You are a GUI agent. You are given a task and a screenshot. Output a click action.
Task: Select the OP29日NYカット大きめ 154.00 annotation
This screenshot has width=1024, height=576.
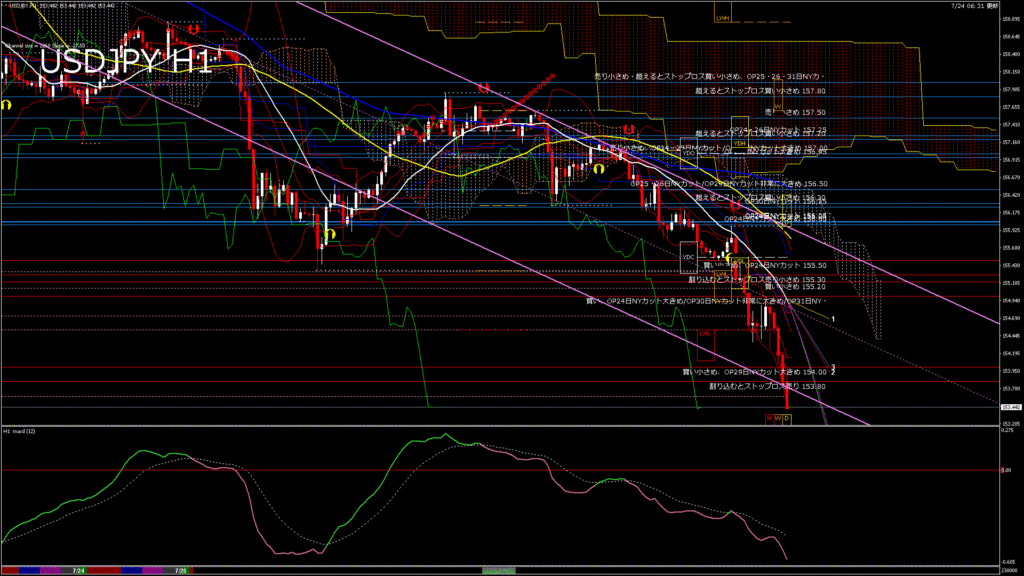(754, 372)
